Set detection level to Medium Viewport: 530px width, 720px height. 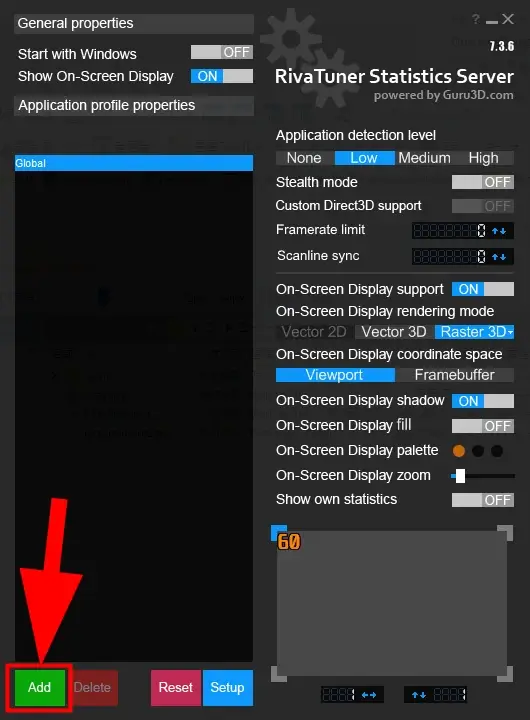click(424, 158)
